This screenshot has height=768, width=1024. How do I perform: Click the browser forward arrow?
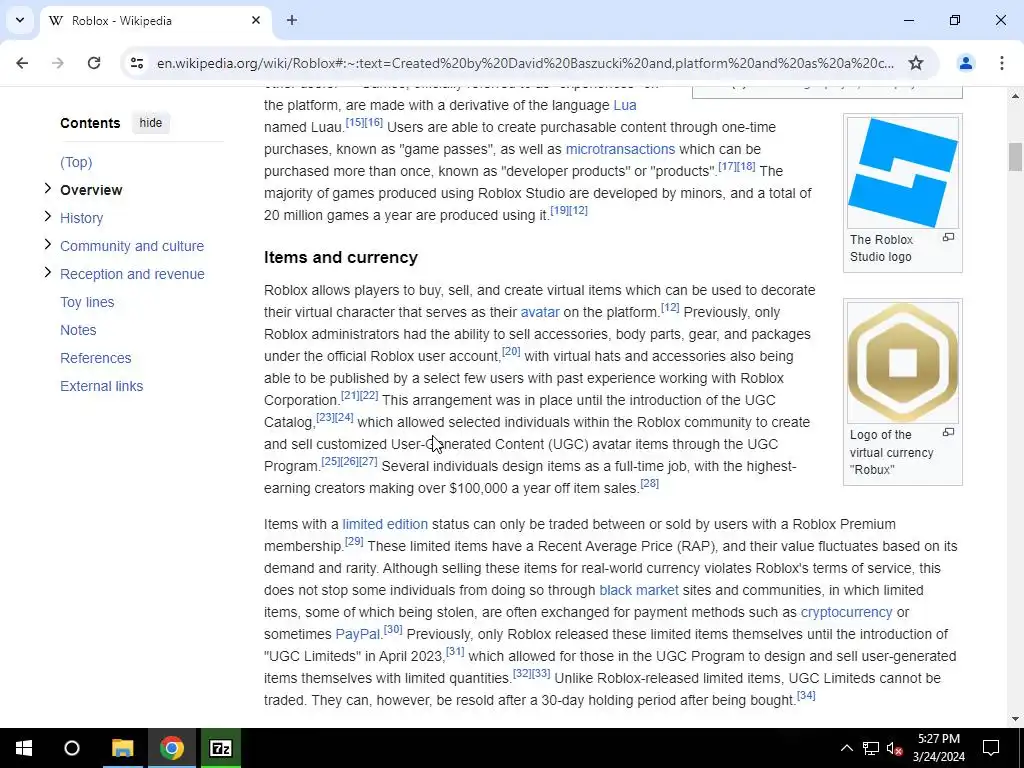tap(57, 63)
